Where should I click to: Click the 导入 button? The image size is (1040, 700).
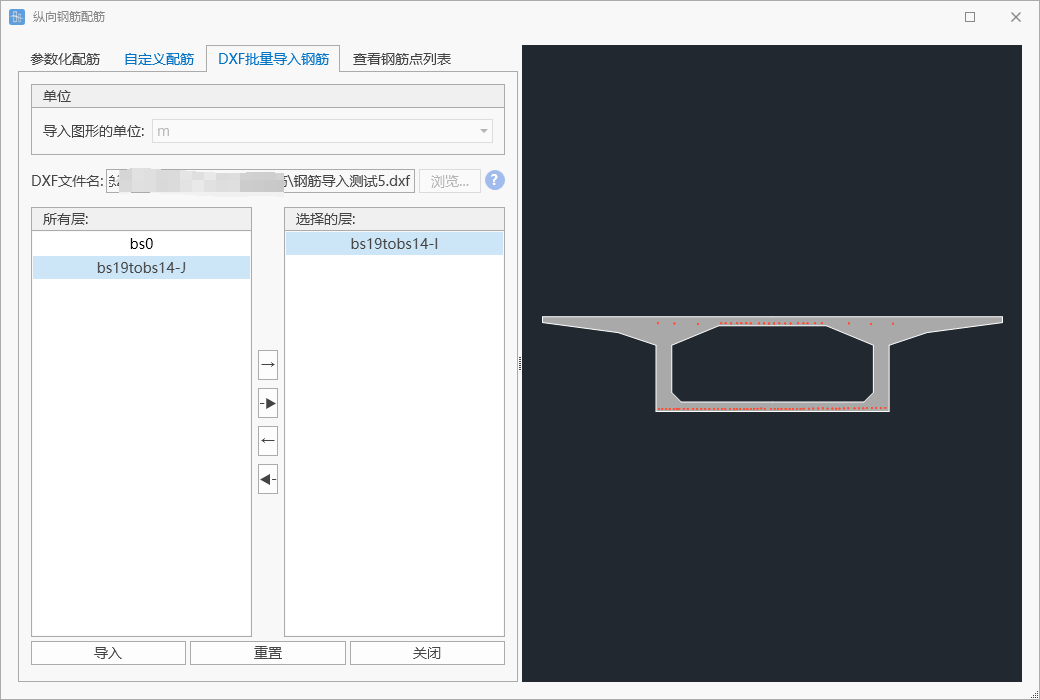coord(108,653)
